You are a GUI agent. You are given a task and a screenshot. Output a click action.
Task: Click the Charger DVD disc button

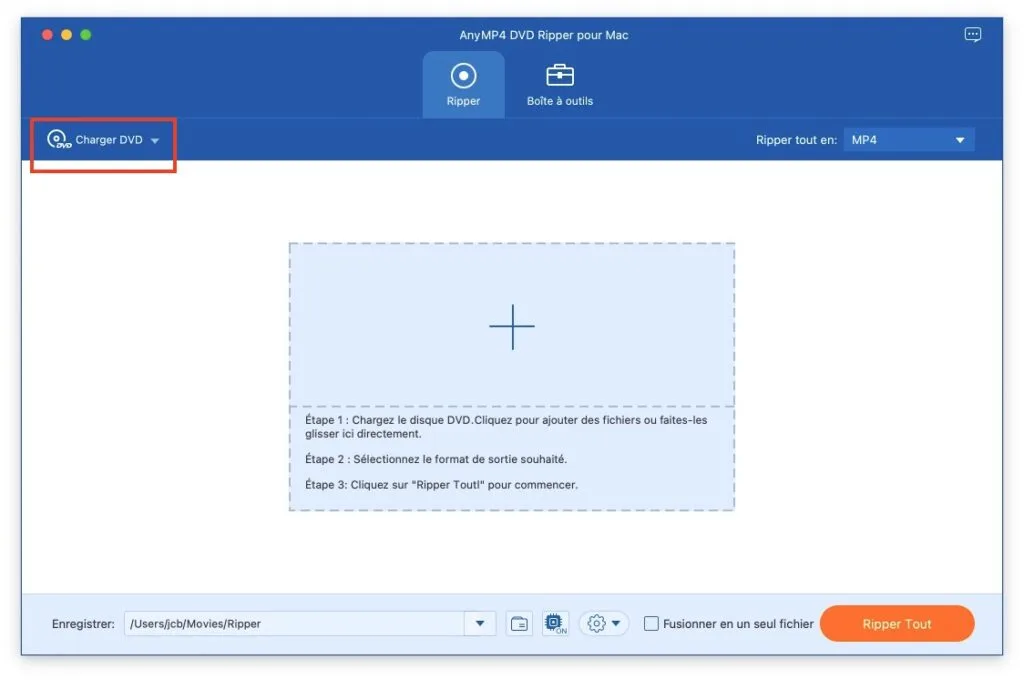[x=95, y=140]
